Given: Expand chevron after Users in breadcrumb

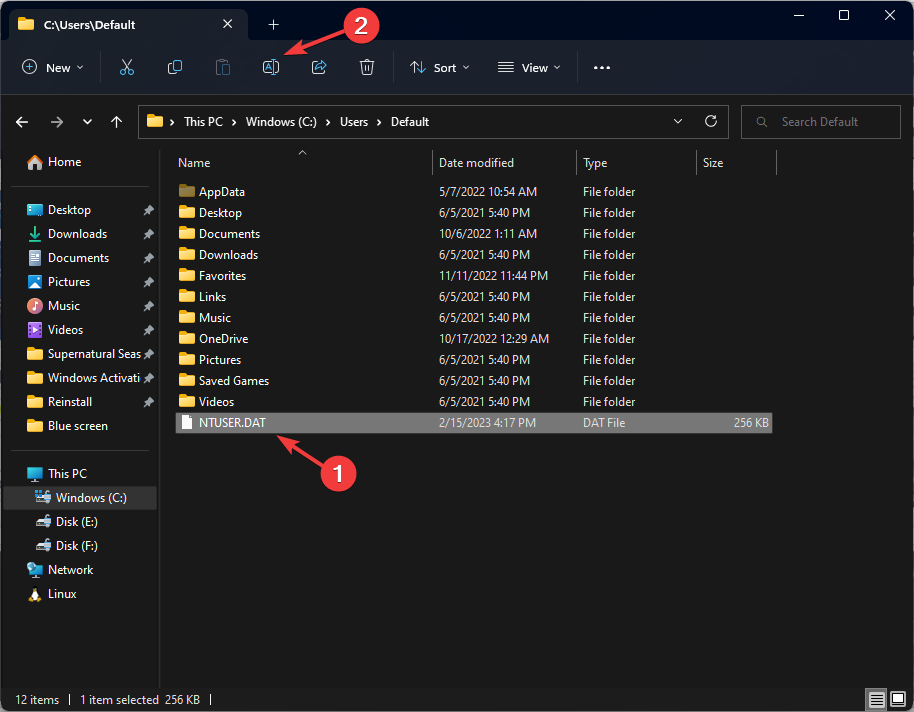Looking at the screenshot, I should tap(379, 122).
